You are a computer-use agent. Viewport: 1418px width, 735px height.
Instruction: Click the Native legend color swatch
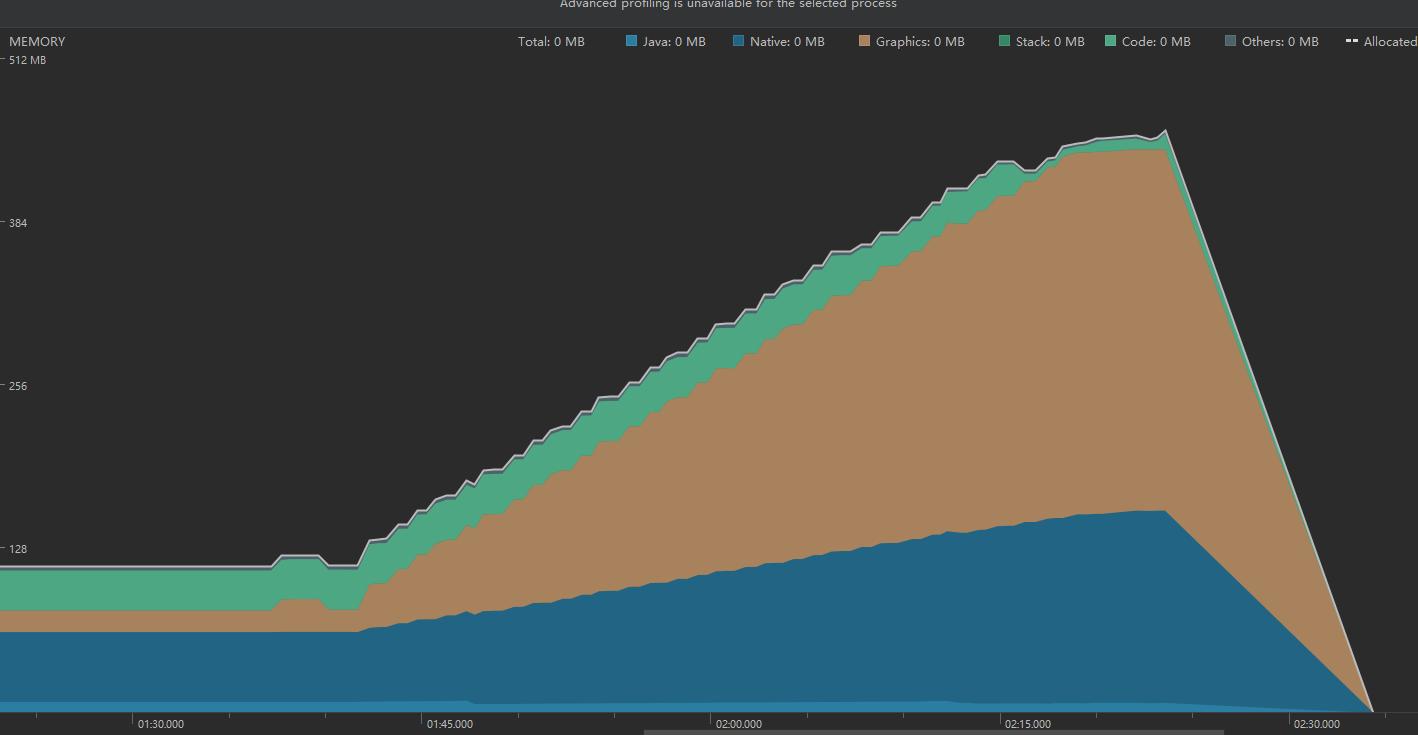738,41
